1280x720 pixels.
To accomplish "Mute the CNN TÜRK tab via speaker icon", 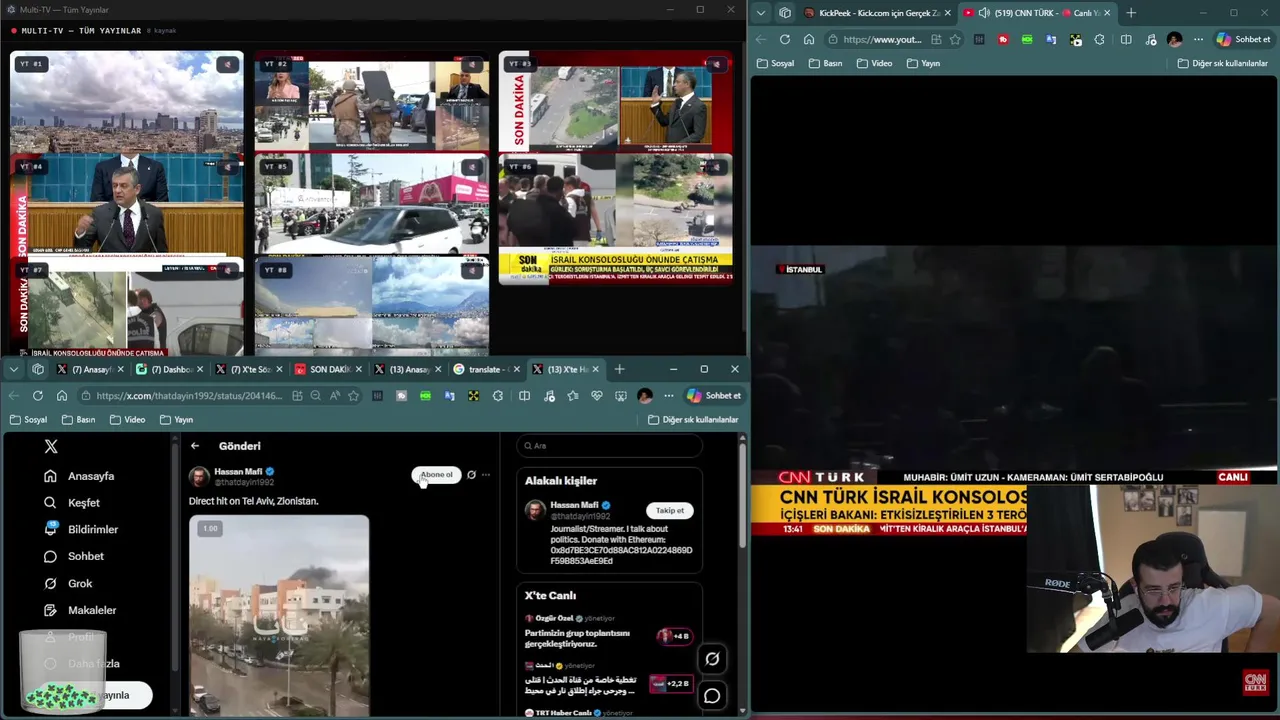I will click(x=984, y=13).
